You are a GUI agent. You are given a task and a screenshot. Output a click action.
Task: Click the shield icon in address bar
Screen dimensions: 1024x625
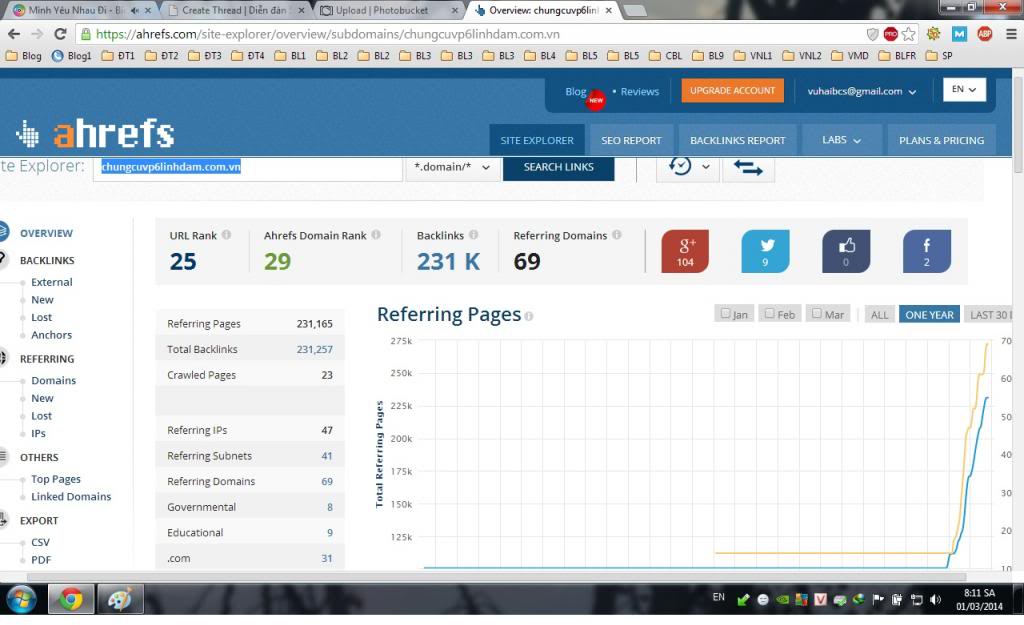[872, 34]
